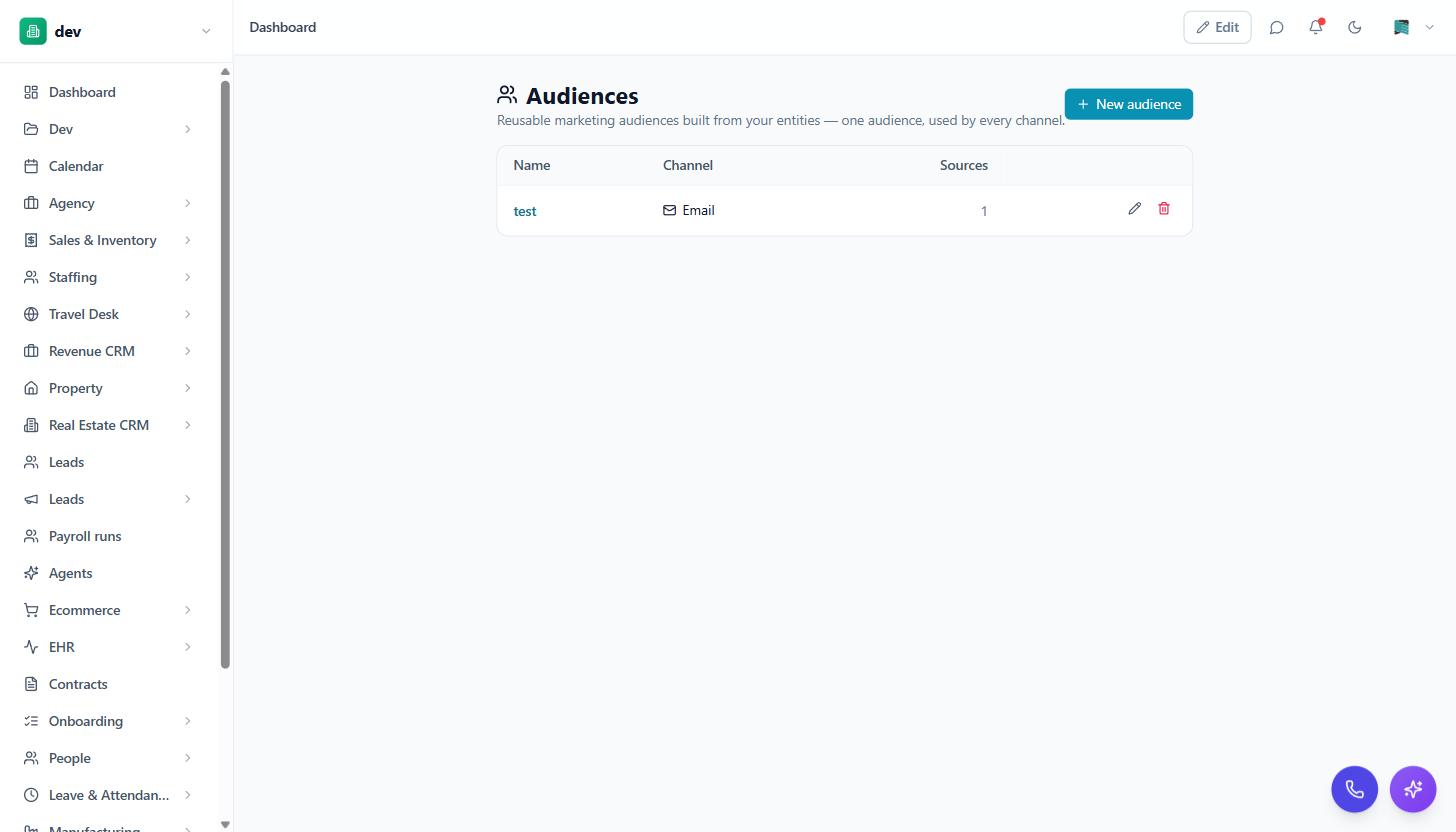Viewport: 1456px width, 832px height.
Task: Click the Leave & Attendance clock icon
Action: [31, 795]
